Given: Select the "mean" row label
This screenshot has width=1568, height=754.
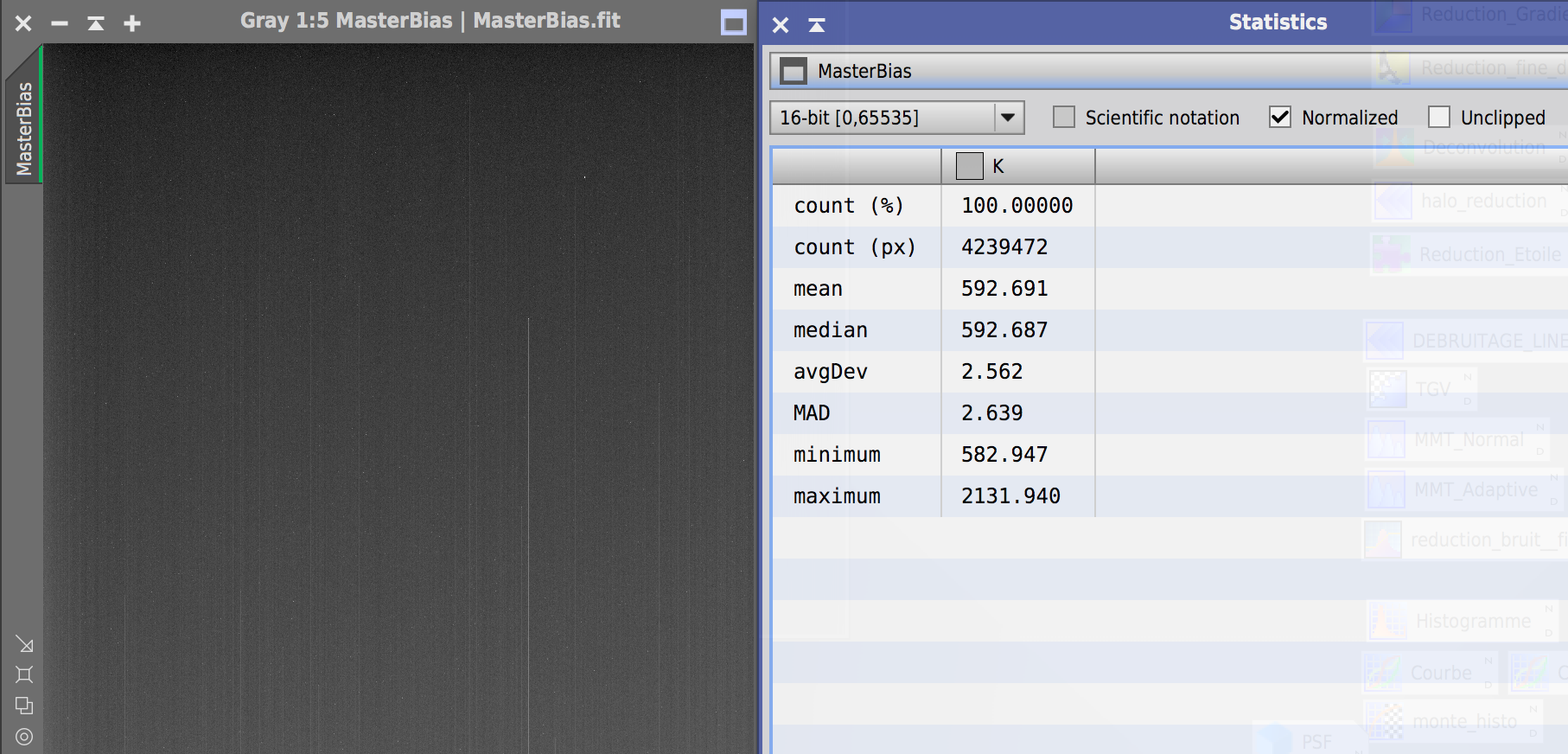Looking at the screenshot, I should pyautogui.click(x=818, y=289).
